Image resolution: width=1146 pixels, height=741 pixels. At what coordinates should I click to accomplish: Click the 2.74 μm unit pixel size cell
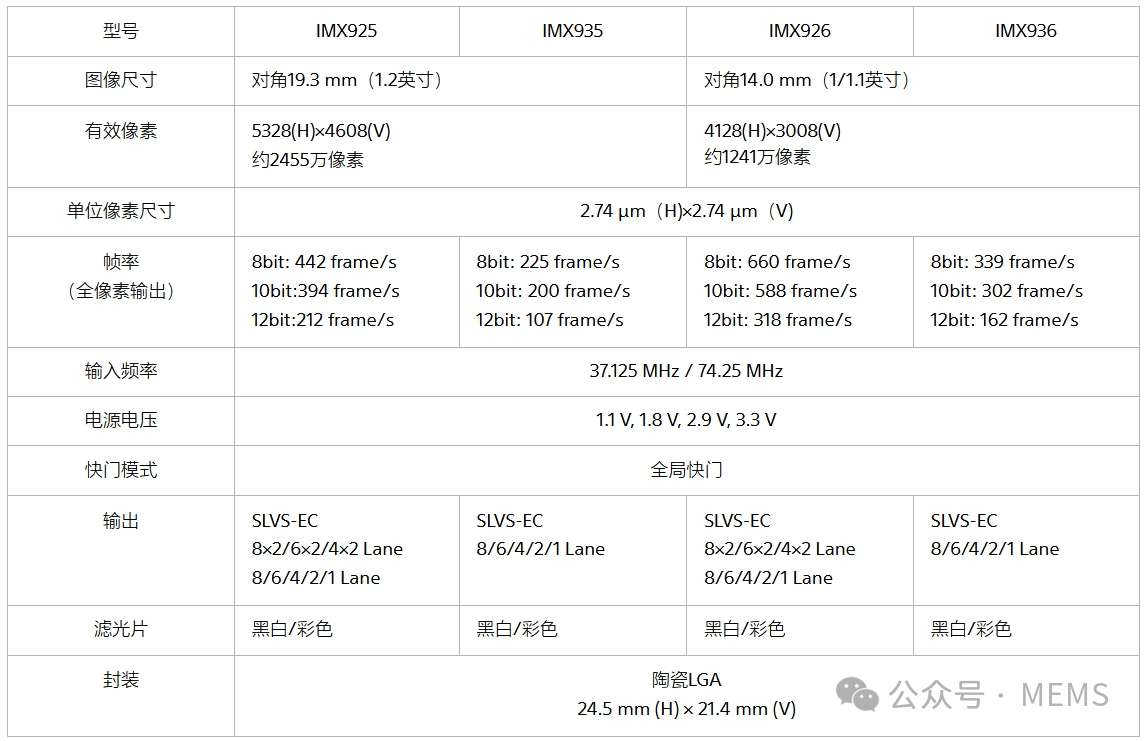pyautogui.click(x=686, y=211)
